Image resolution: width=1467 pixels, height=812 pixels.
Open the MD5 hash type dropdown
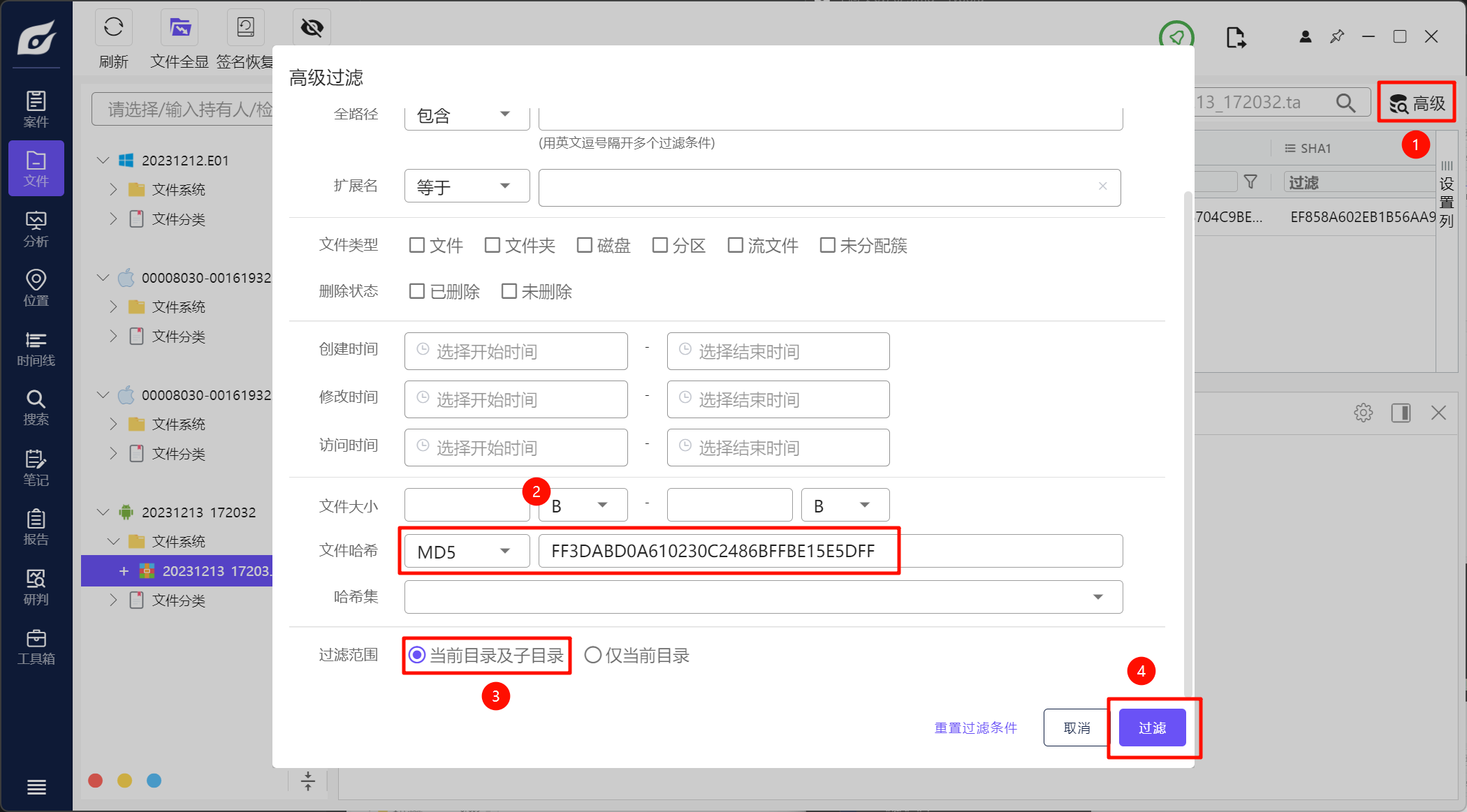[466, 552]
